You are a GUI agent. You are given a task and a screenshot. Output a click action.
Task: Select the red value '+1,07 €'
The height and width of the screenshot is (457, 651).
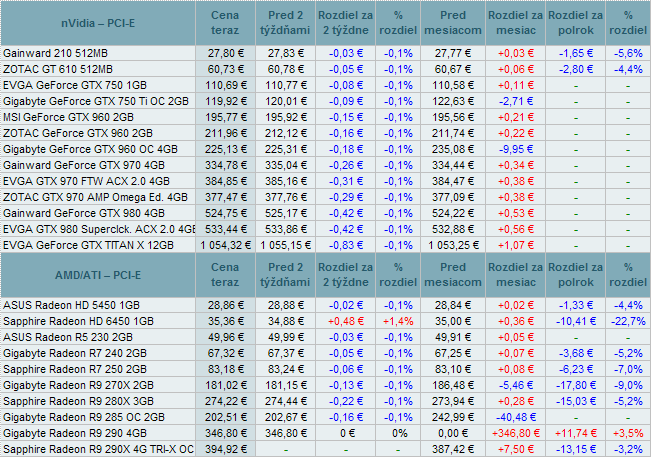(x=516, y=245)
